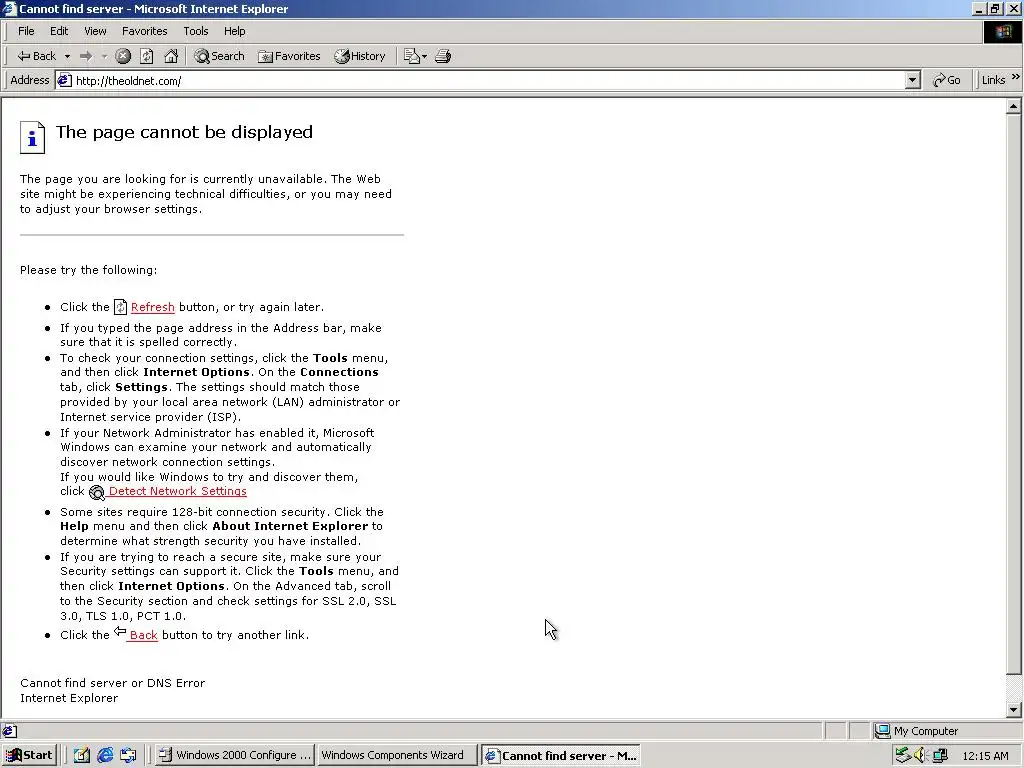The image size is (1024, 768).
Task: Click the Windows flag throbber logo
Action: (1002, 32)
